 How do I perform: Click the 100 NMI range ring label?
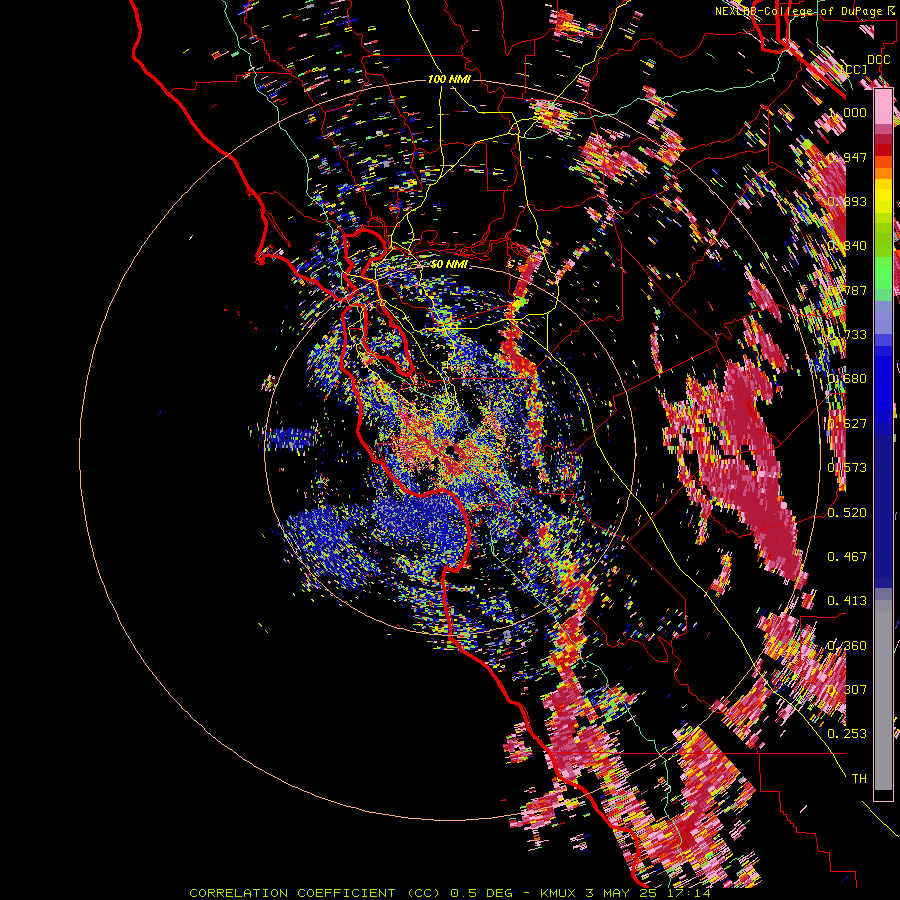click(x=449, y=79)
